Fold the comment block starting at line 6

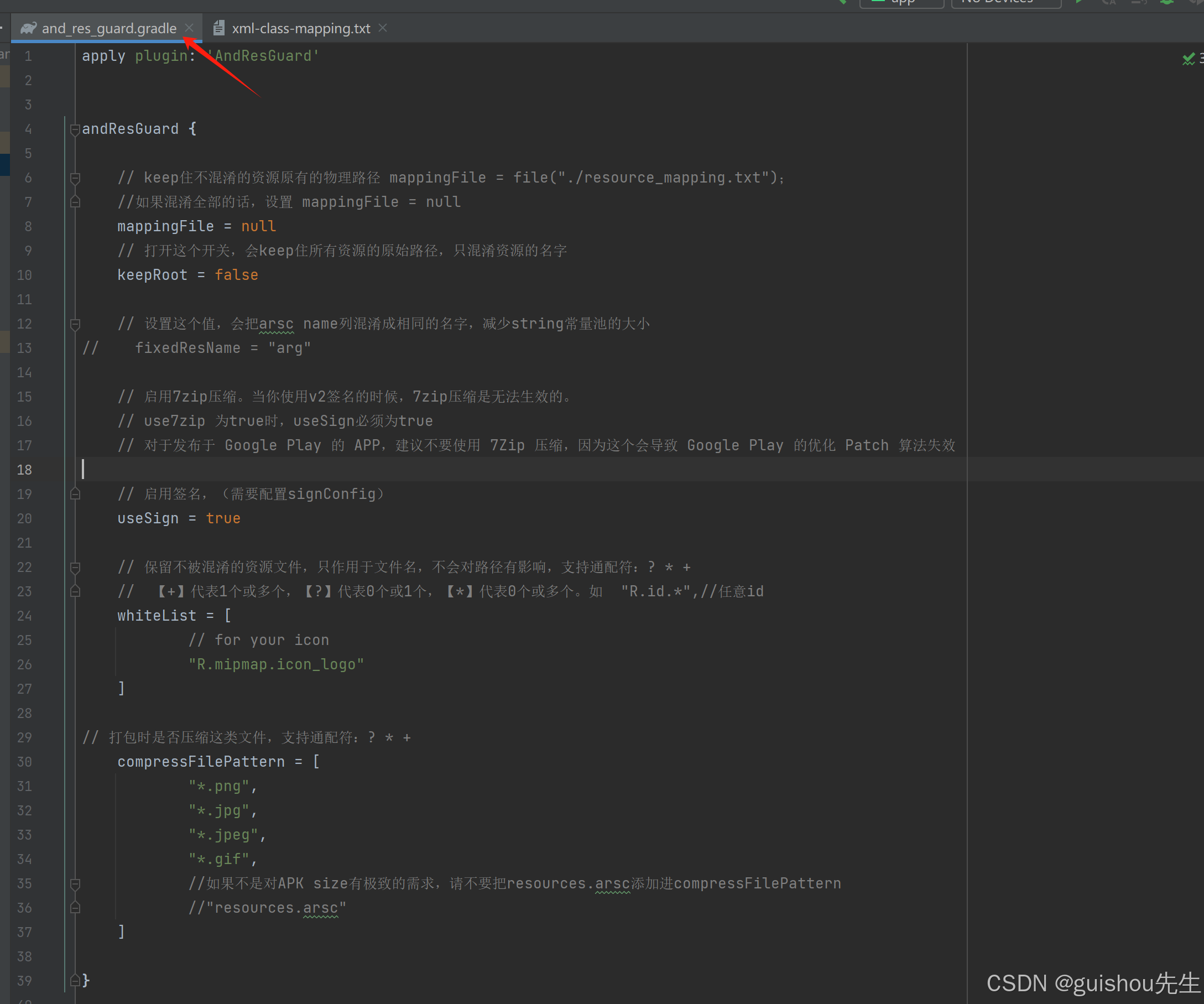tap(75, 178)
